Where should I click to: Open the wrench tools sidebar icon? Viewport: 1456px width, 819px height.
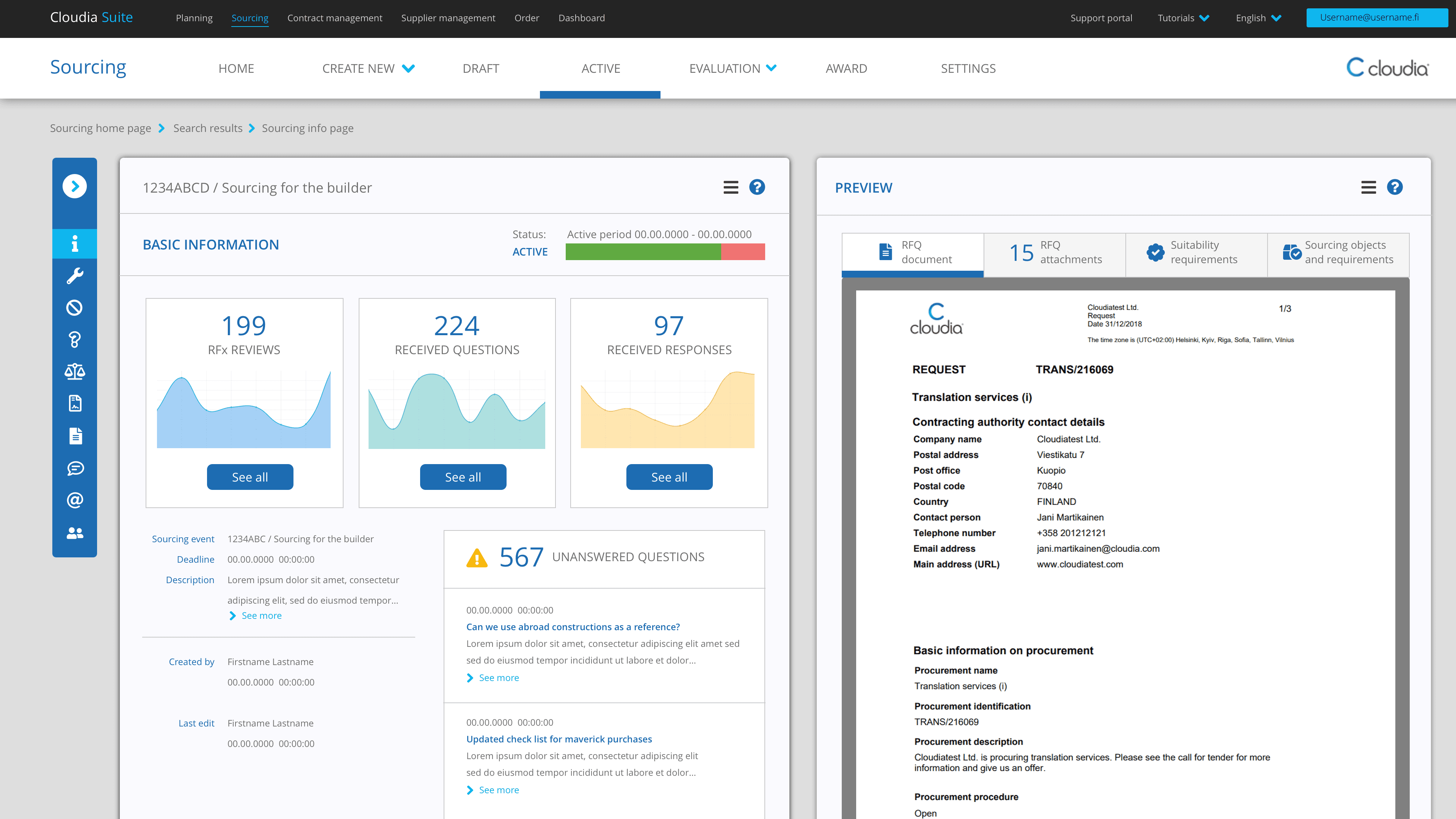tap(75, 275)
